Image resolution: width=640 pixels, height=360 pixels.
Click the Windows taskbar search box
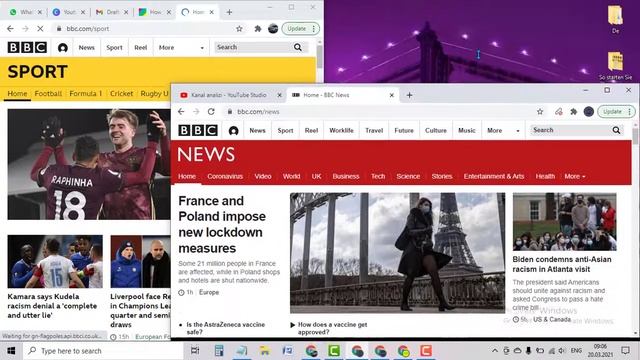tap(104, 351)
